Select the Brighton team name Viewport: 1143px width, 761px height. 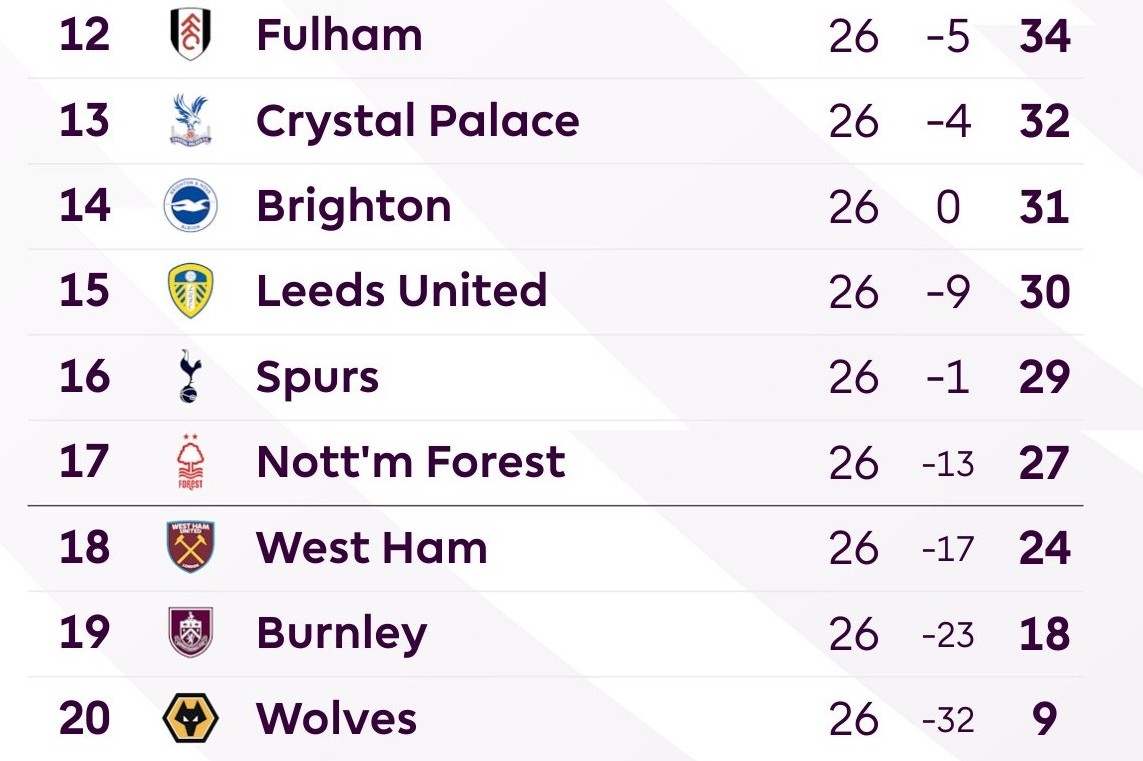point(353,207)
